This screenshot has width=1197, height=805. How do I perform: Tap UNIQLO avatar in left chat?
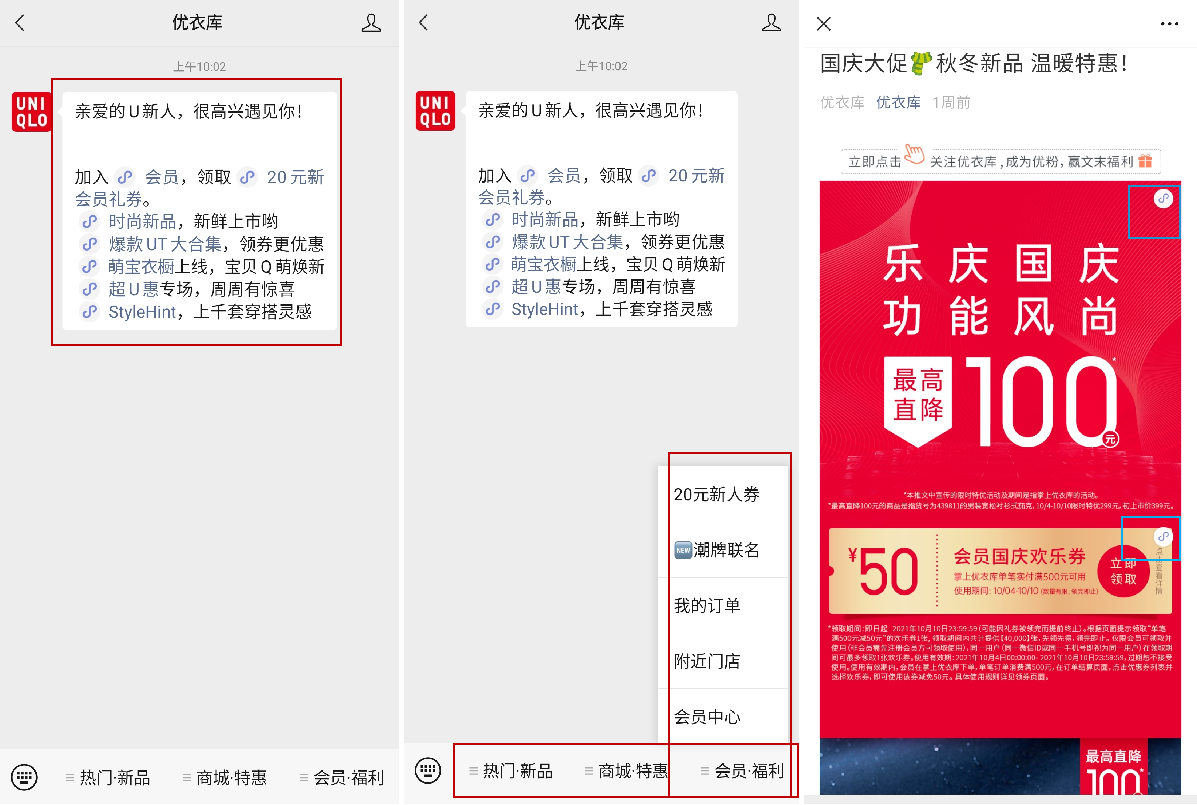(31, 111)
